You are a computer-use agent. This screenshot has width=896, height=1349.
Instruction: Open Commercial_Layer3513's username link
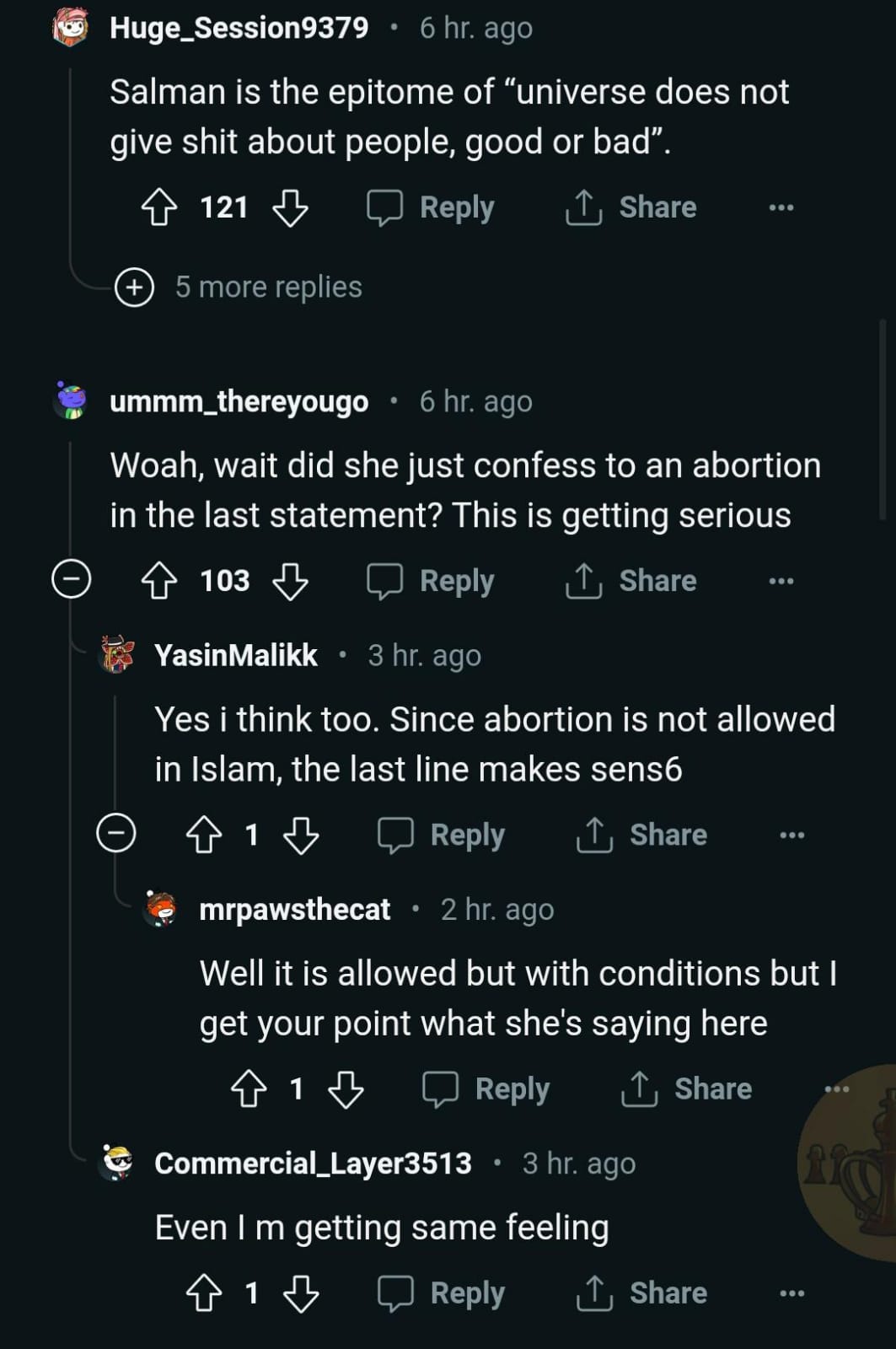point(313,1164)
